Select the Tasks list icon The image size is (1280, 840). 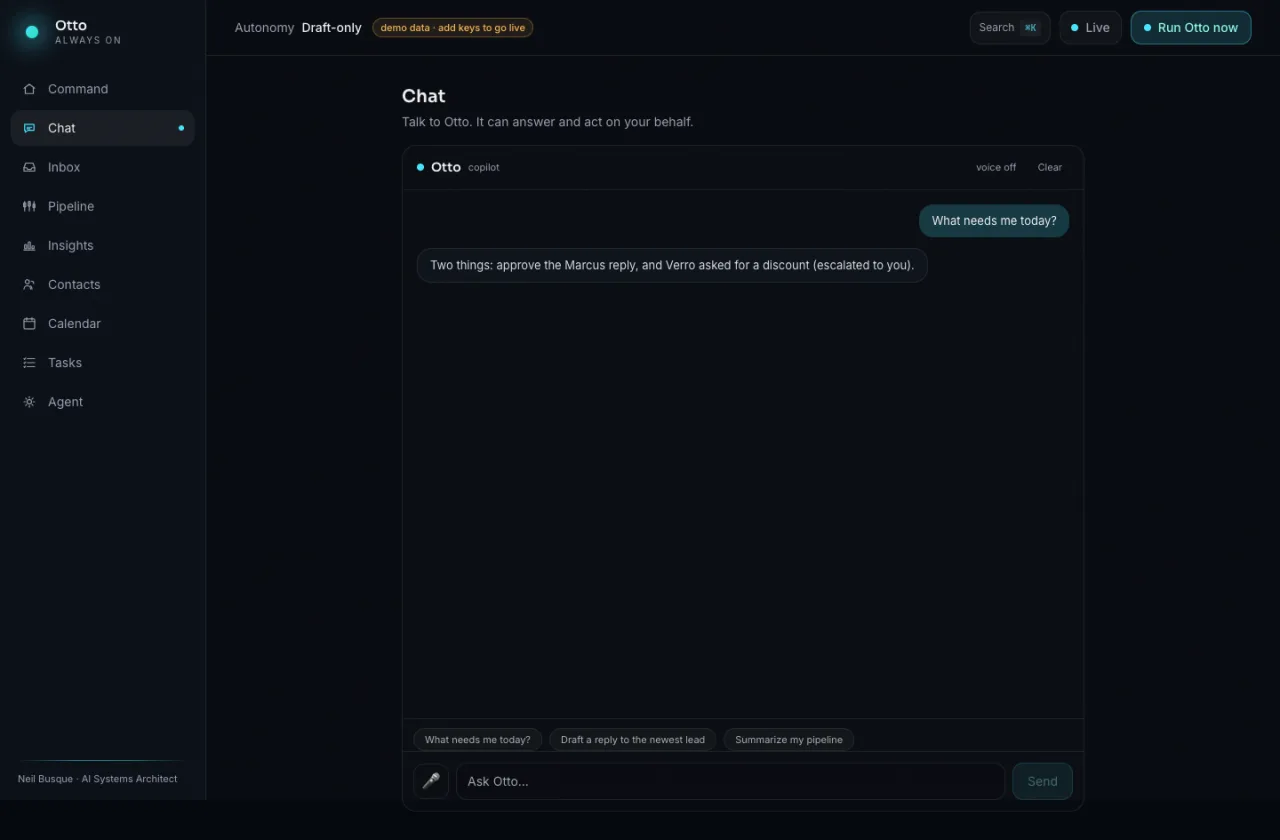tap(29, 362)
